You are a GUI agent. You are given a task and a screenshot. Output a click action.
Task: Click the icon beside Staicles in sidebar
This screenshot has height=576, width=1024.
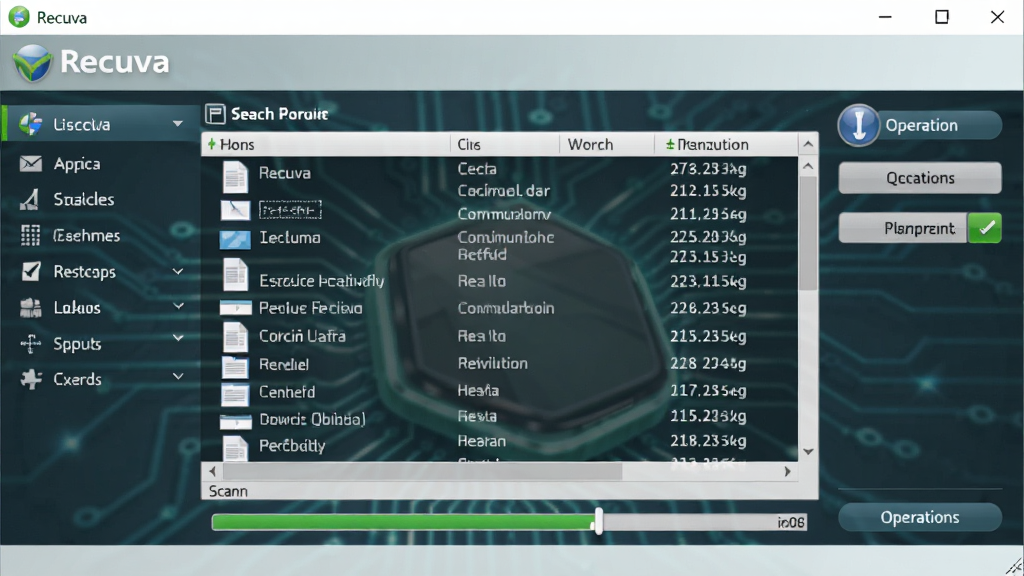click(x=29, y=199)
